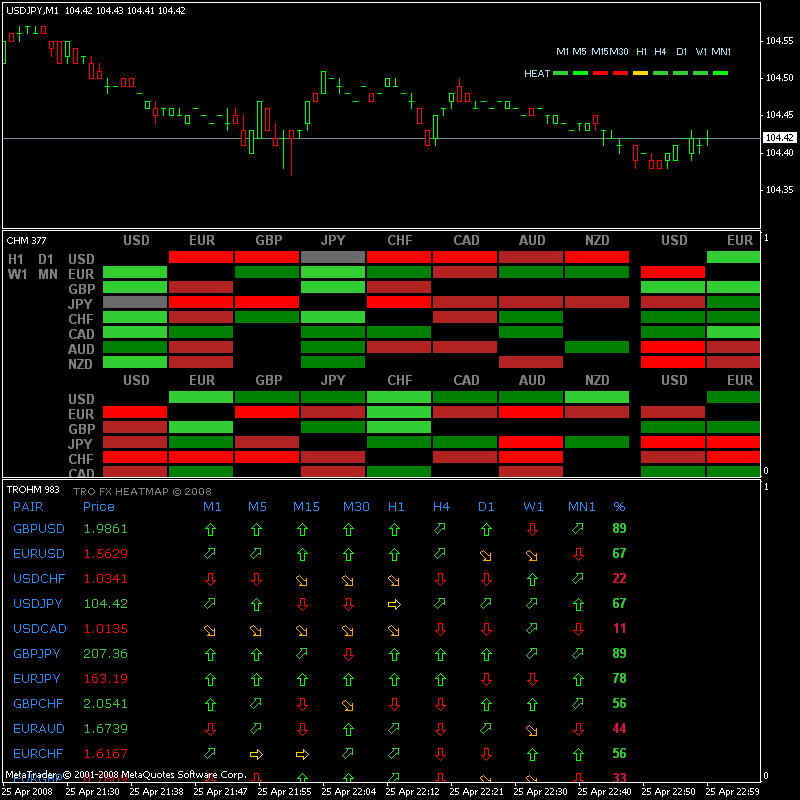The width and height of the screenshot is (800, 800).
Task: Click the GBPUSD W1 red down arrow
Action: click(532, 529)
